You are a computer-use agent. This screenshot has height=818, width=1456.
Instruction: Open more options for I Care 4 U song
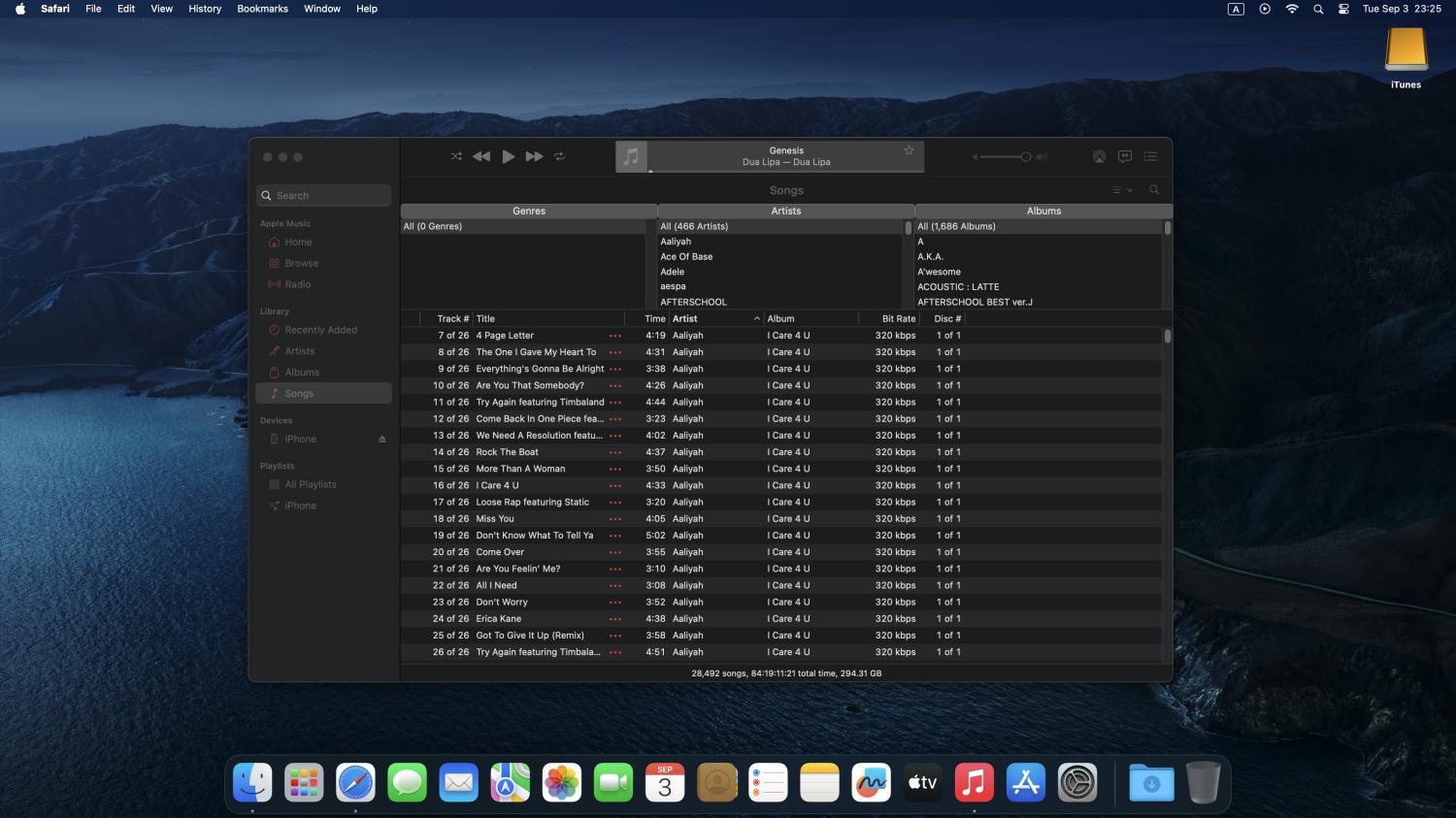coord(615,485)
